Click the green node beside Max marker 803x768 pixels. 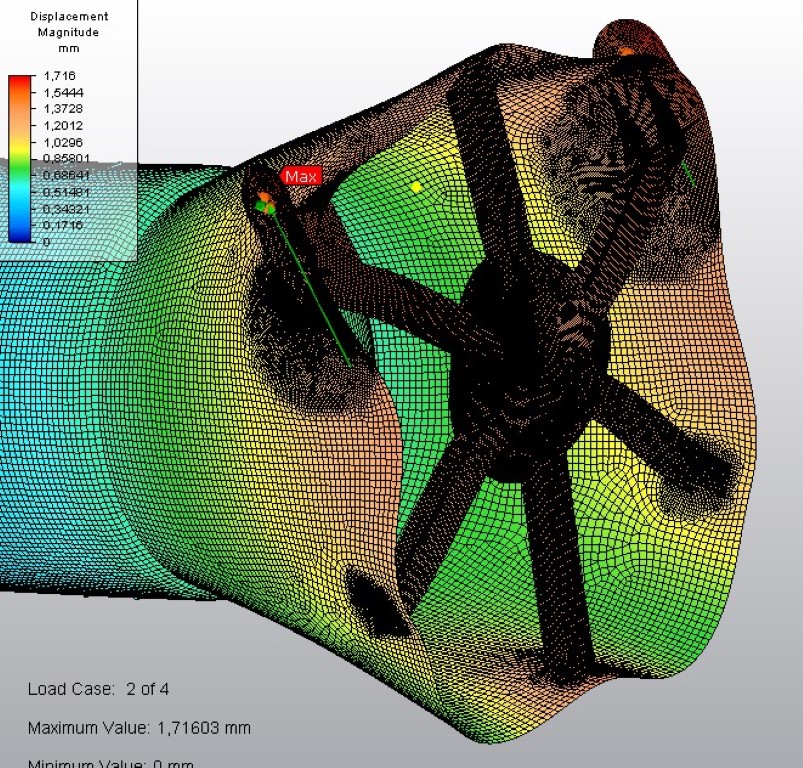[261, 206]
